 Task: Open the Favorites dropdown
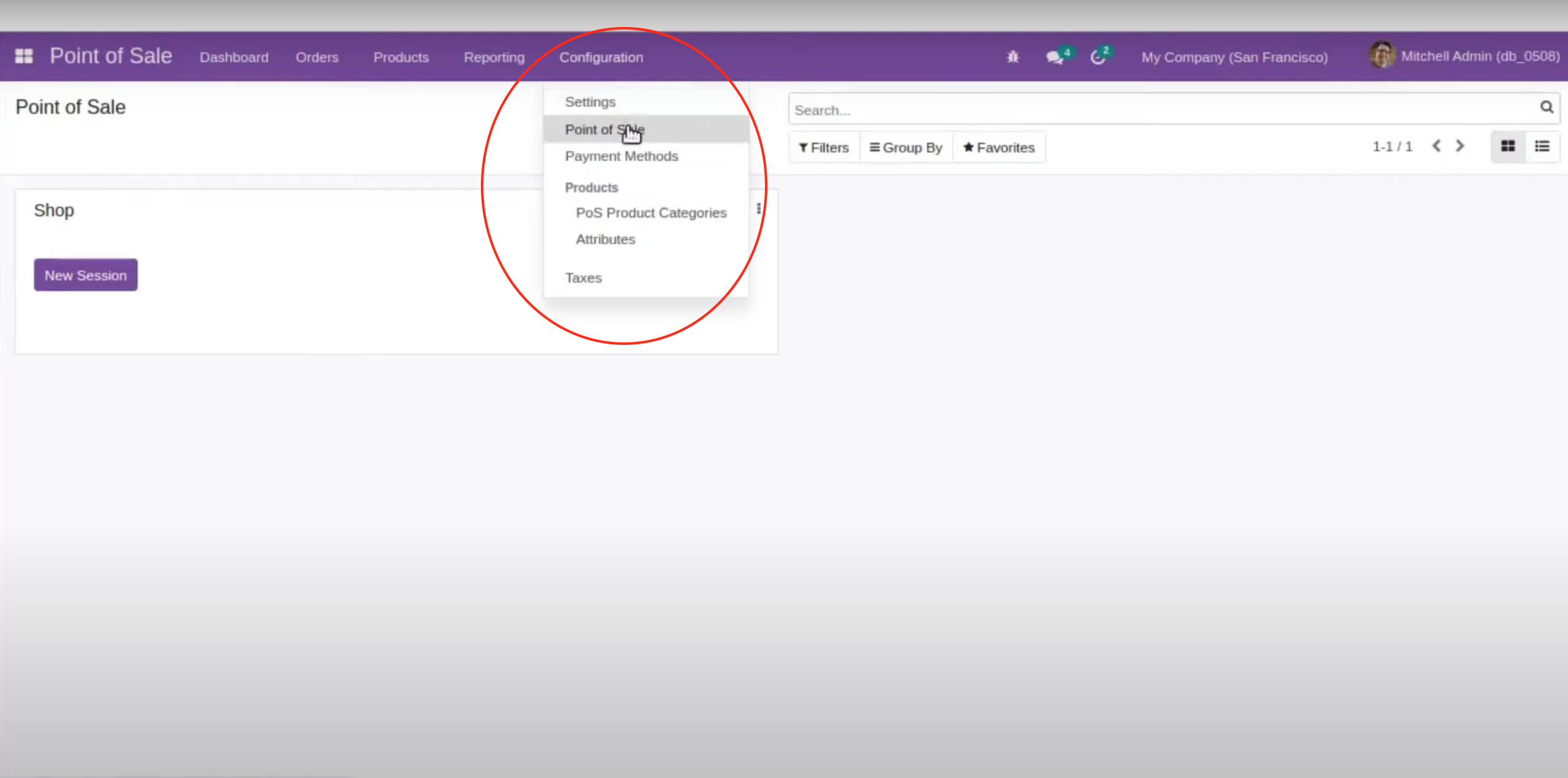point(999,148)
